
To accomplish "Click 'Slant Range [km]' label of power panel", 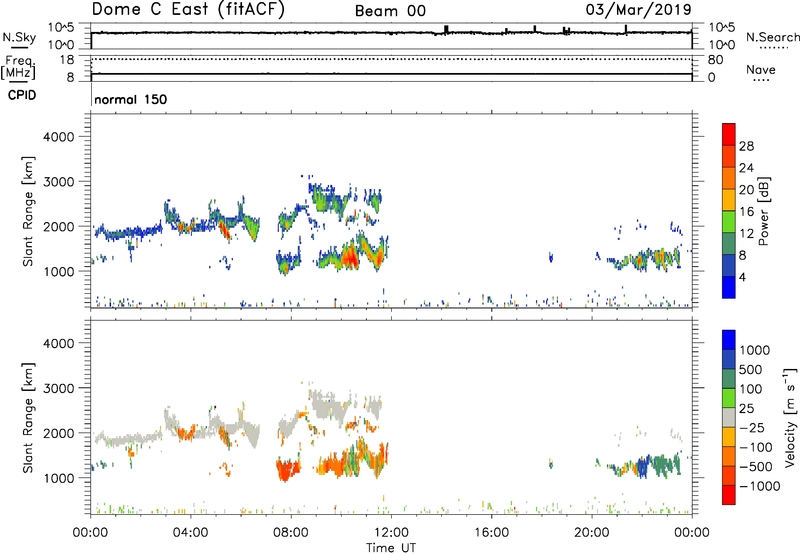I will click(28, 211).
